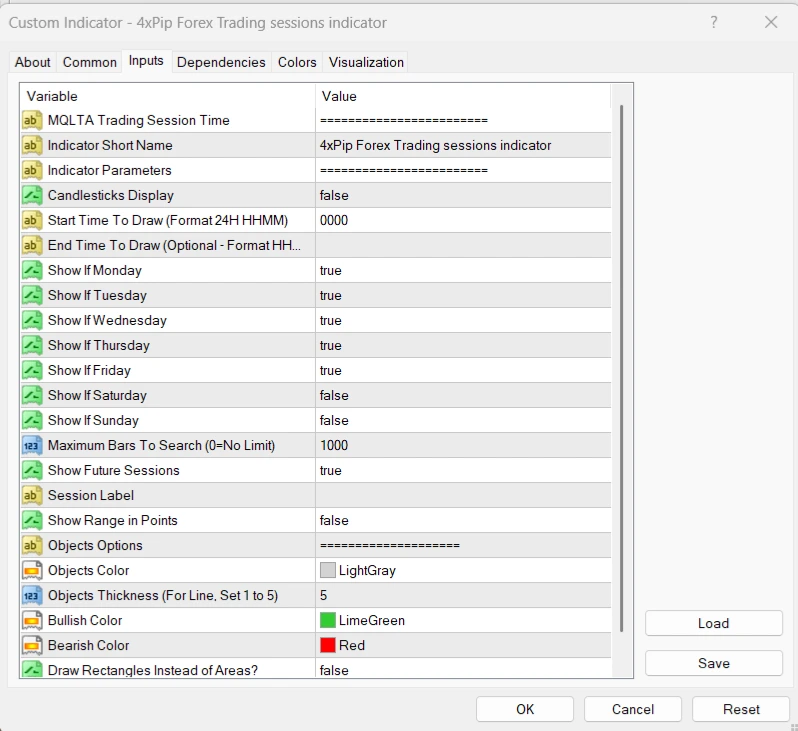Screen dimensions: 798x731
Task: Click the integer icon beside Objects Thickness
Action: (32, 595)
